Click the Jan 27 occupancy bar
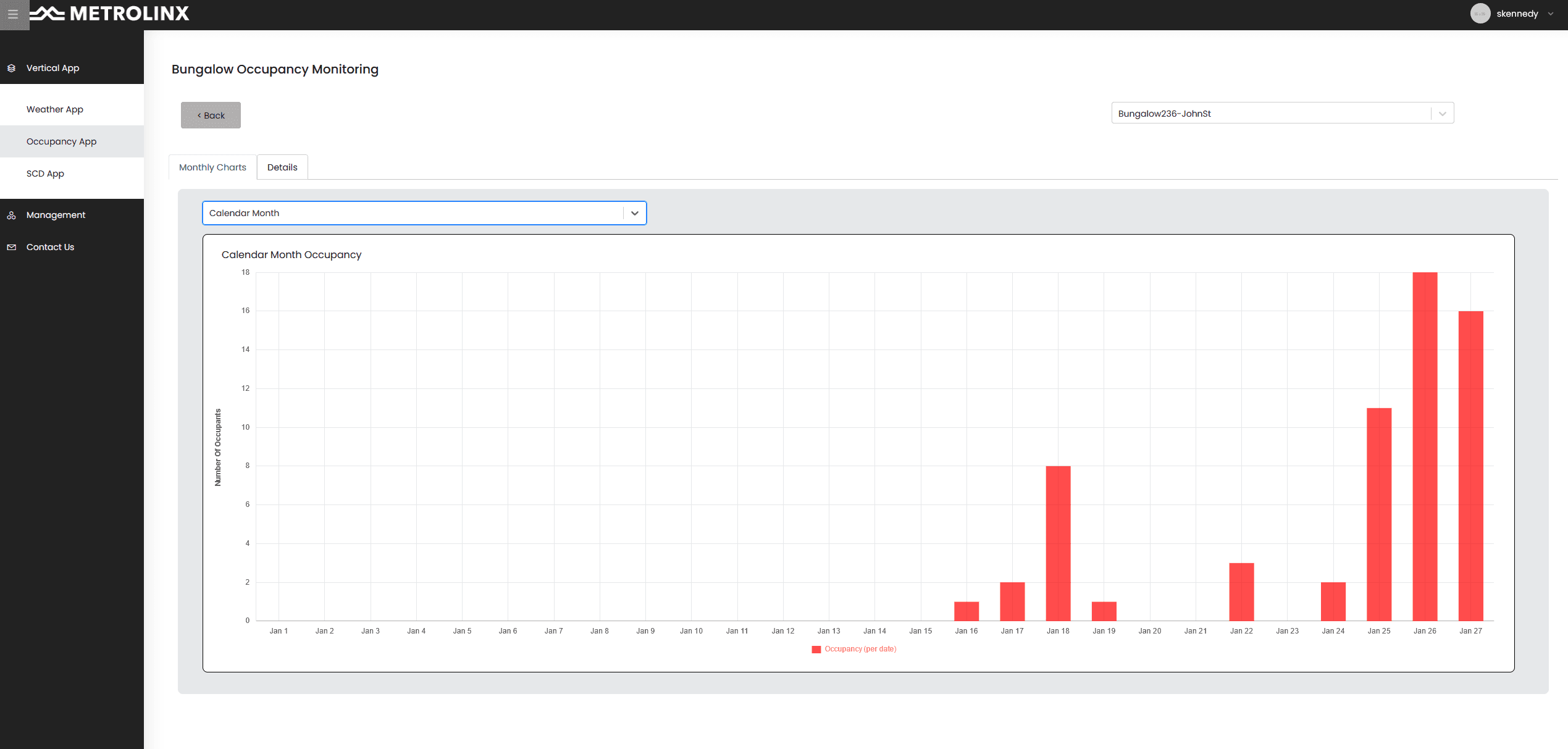 tap(1470, 466)
